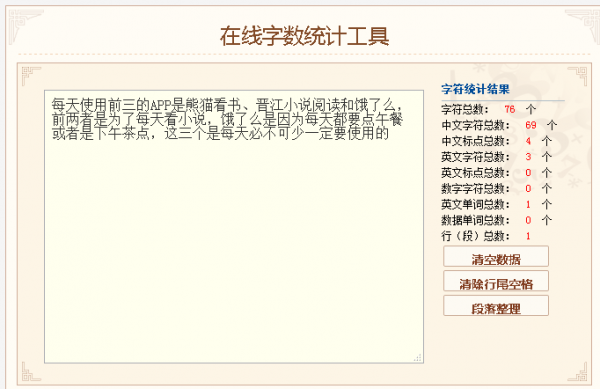This screenshot has height=389, width=600.
Task: Click the 字符统计结果 heading
Action: (475, 89)
